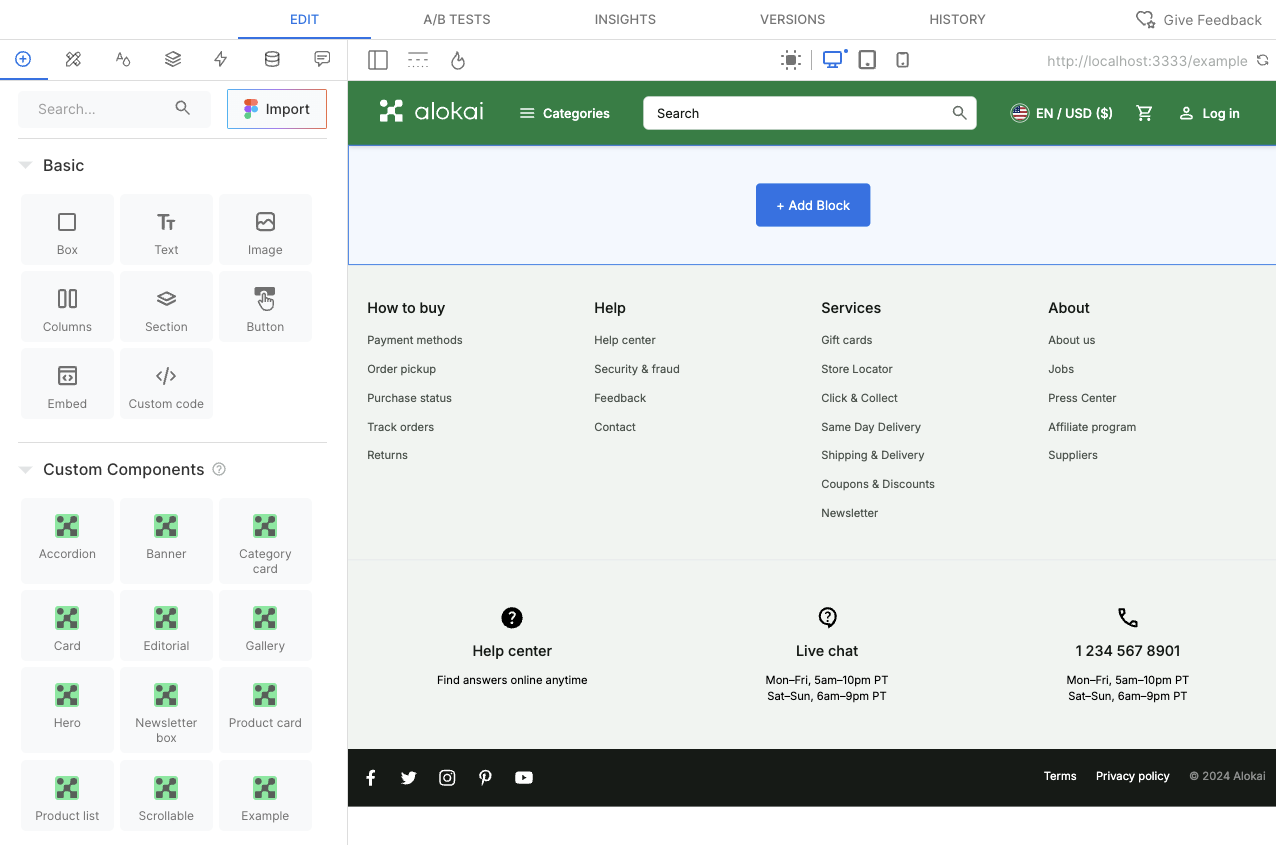Click the localhost preview URL field

[x=1147, y=61]
